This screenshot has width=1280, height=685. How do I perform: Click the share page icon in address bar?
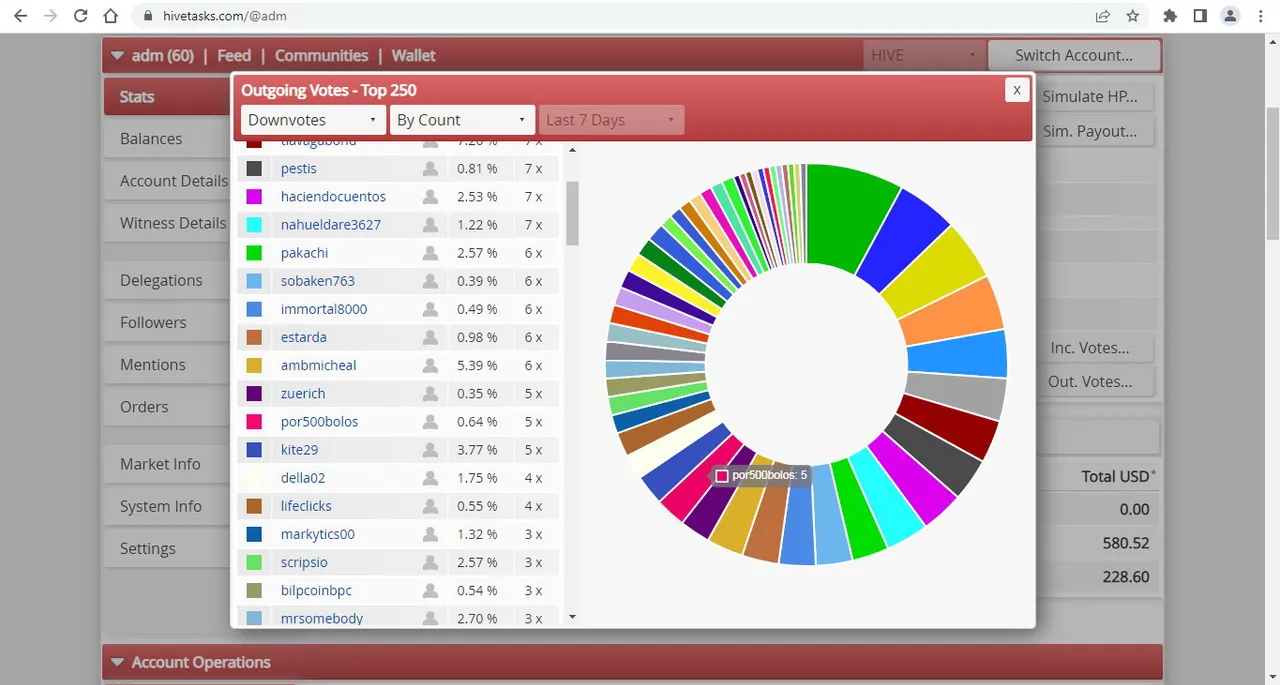[x=1102, y=16]
